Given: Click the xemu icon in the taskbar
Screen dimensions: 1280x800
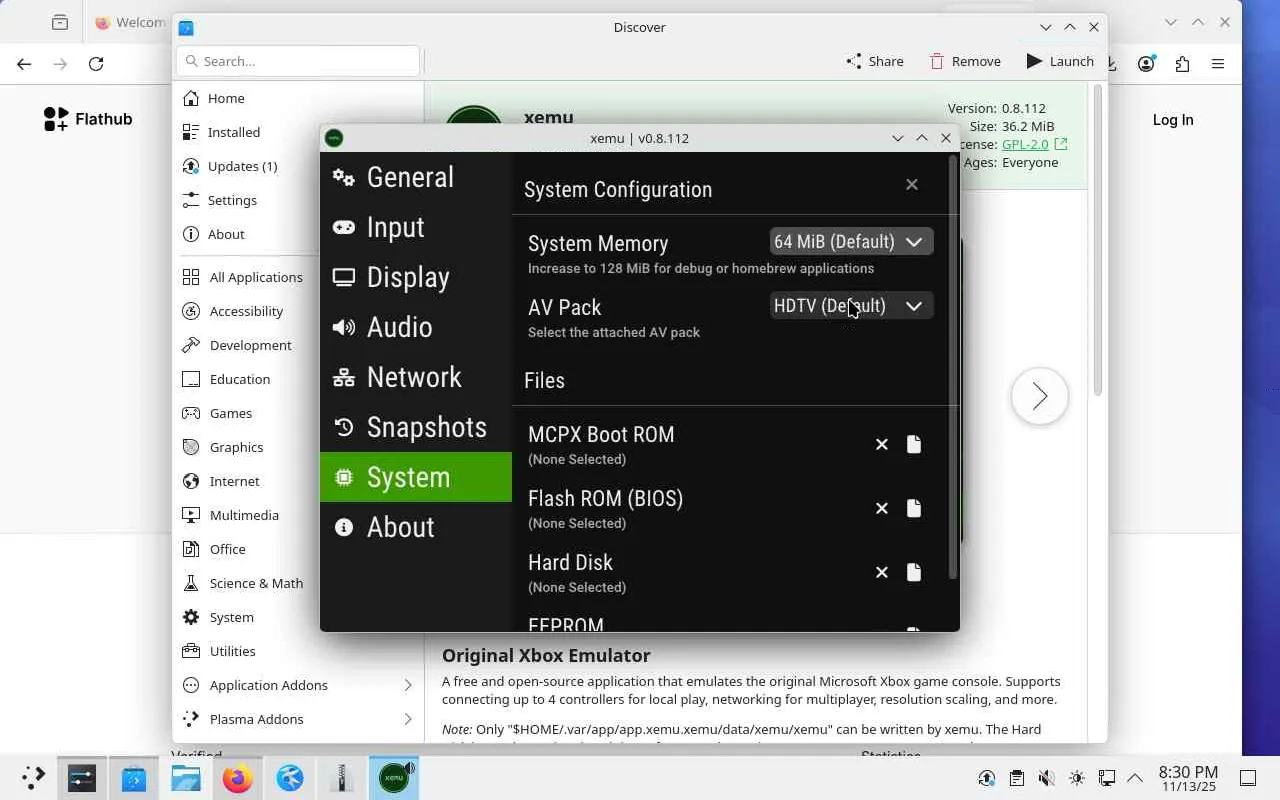Looking at the screenshot, I should (394, 778).
